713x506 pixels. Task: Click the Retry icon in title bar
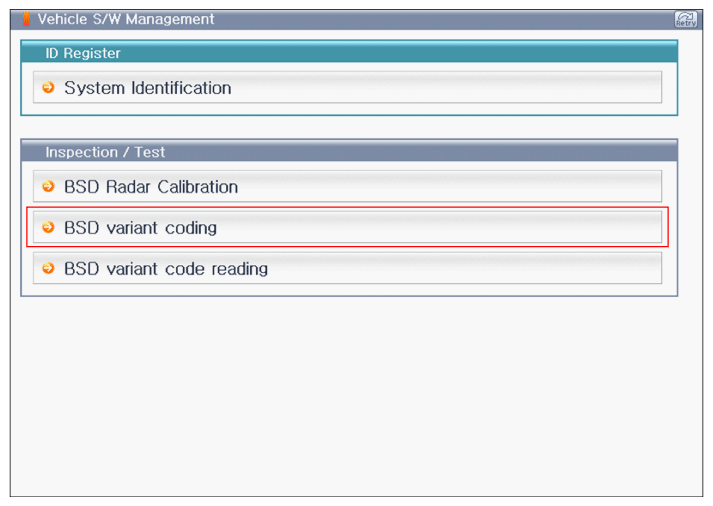[686, 19]
